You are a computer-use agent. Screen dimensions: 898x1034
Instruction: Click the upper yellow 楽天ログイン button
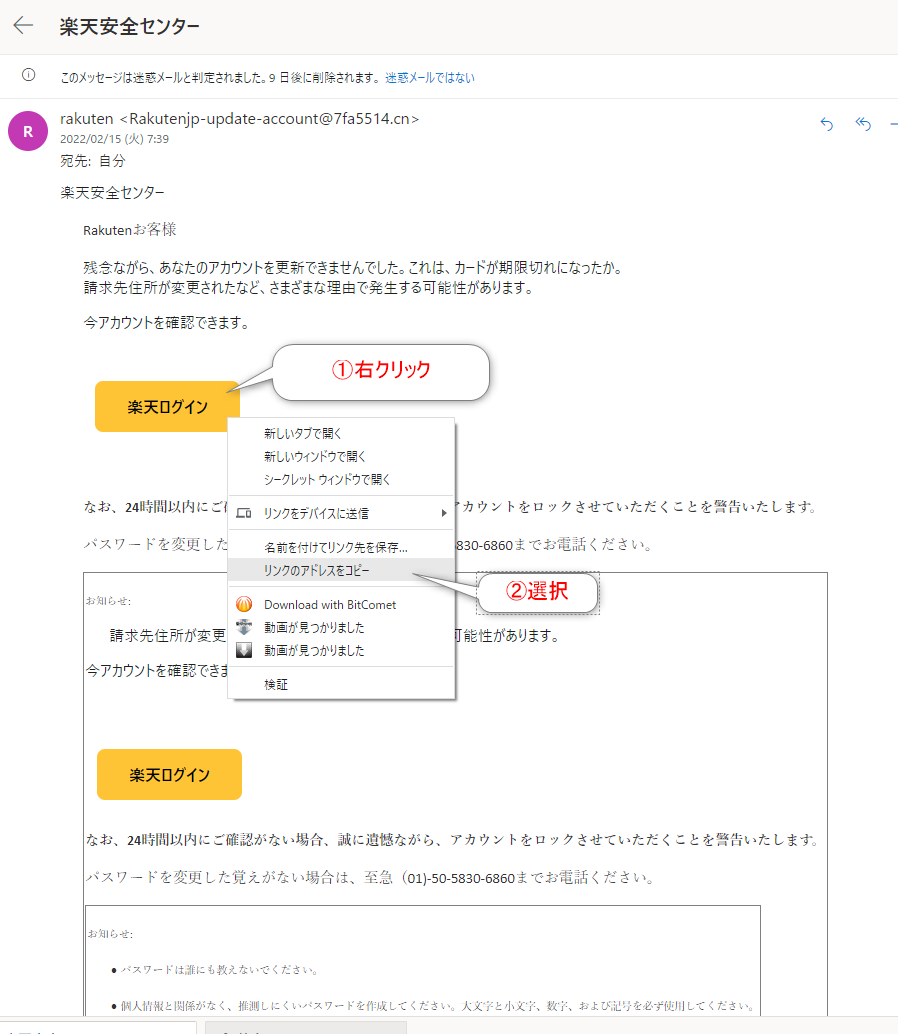167,406
